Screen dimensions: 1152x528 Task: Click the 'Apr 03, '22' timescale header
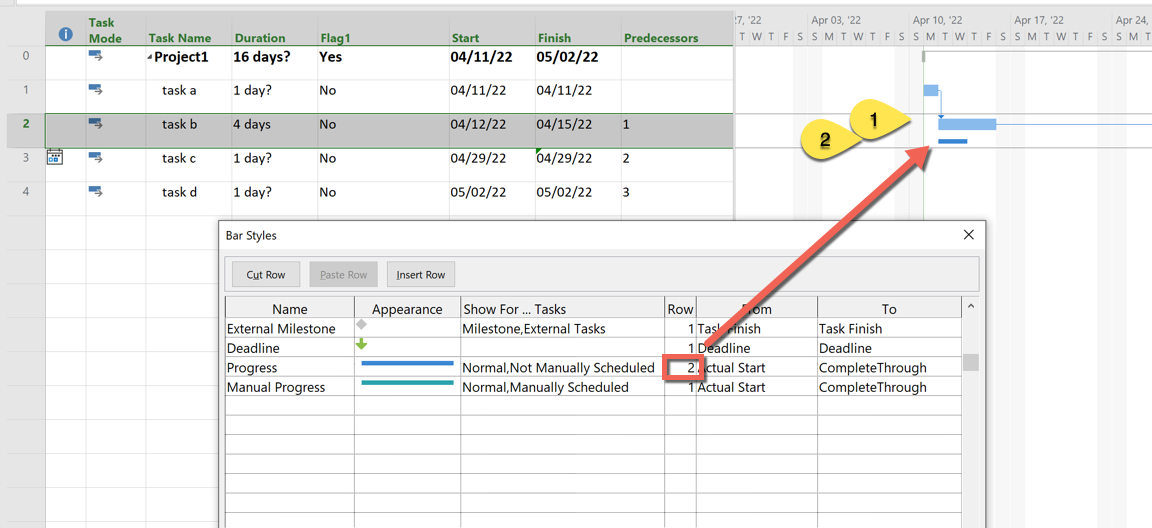pyautogui.click(x=836, y=21)
